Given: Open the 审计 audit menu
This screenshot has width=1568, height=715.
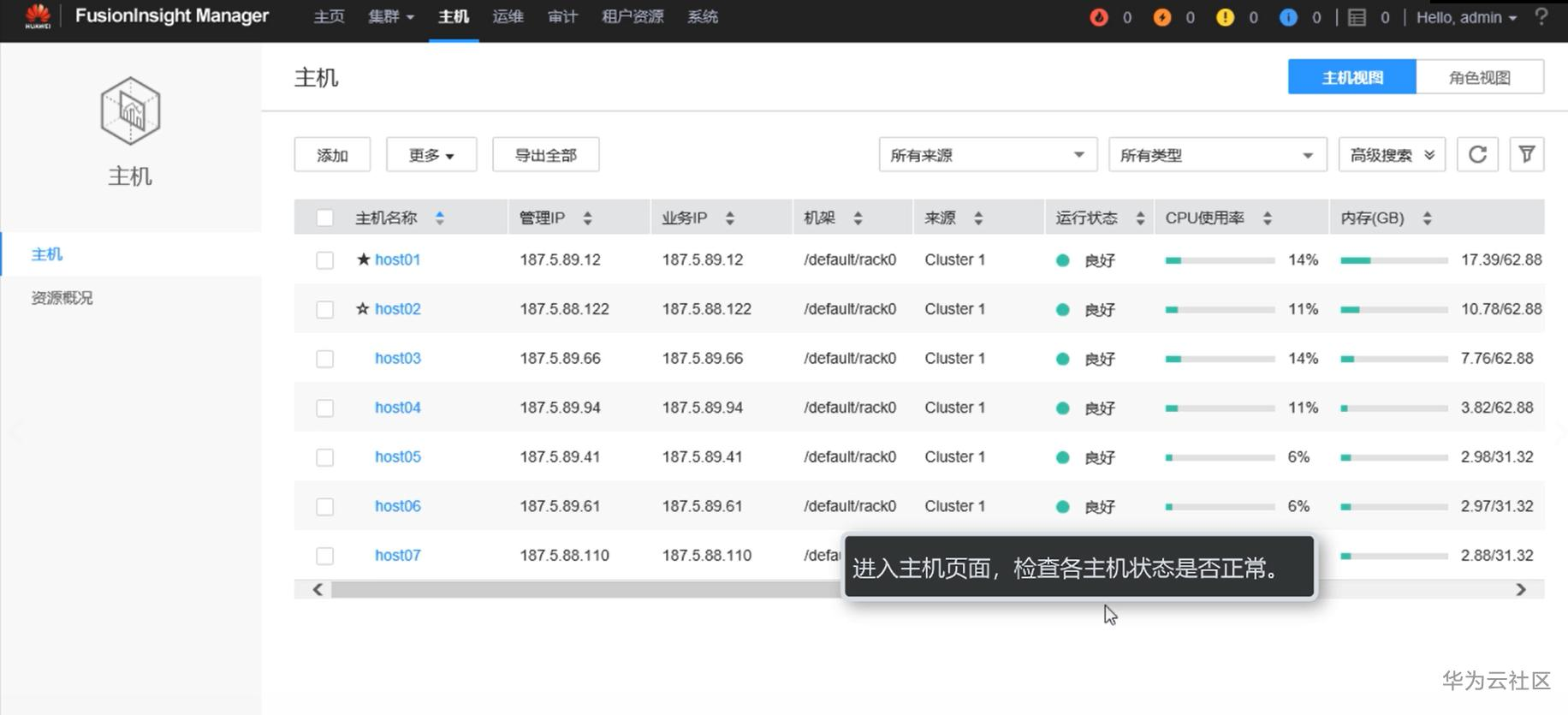Looking at the screenshot, I should [x=563, y=17].
